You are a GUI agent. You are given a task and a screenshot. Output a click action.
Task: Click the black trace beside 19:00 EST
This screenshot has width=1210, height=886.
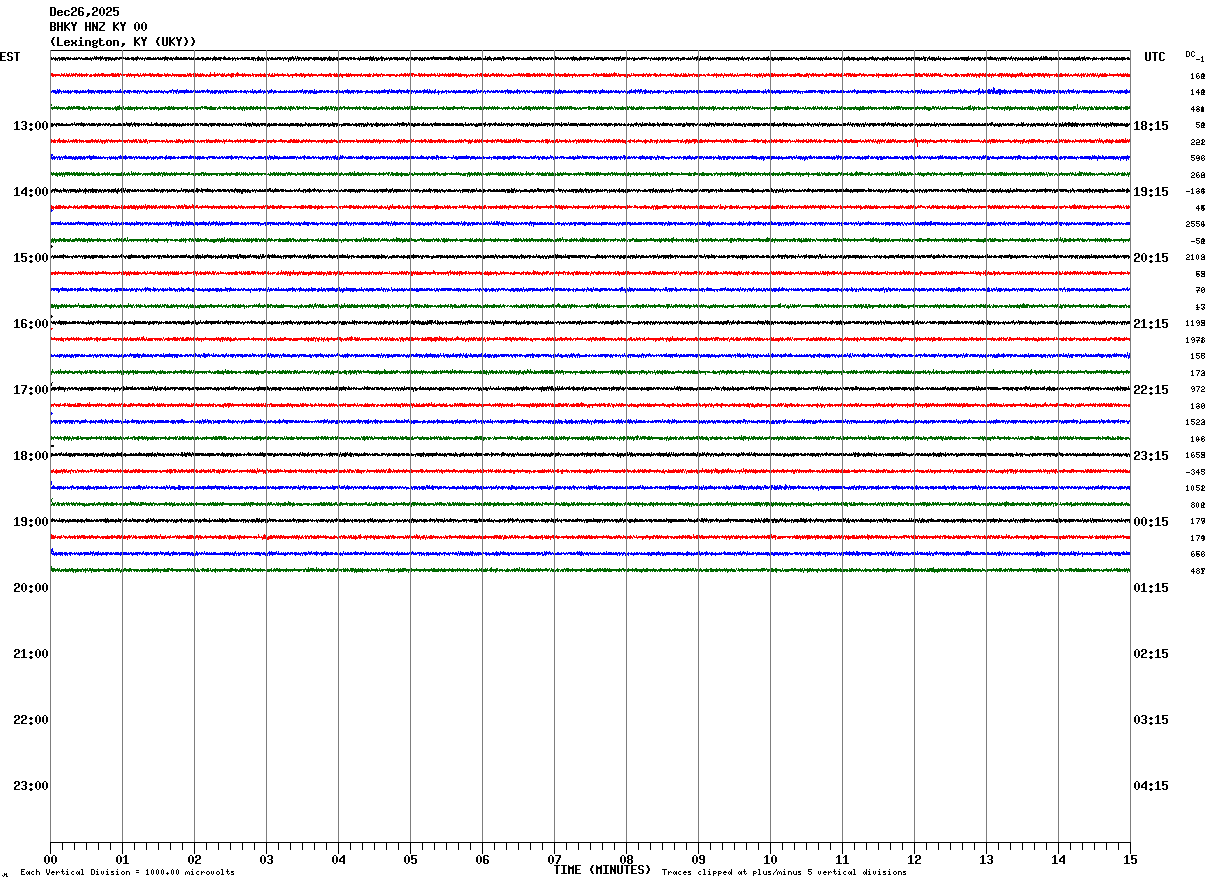590,521
